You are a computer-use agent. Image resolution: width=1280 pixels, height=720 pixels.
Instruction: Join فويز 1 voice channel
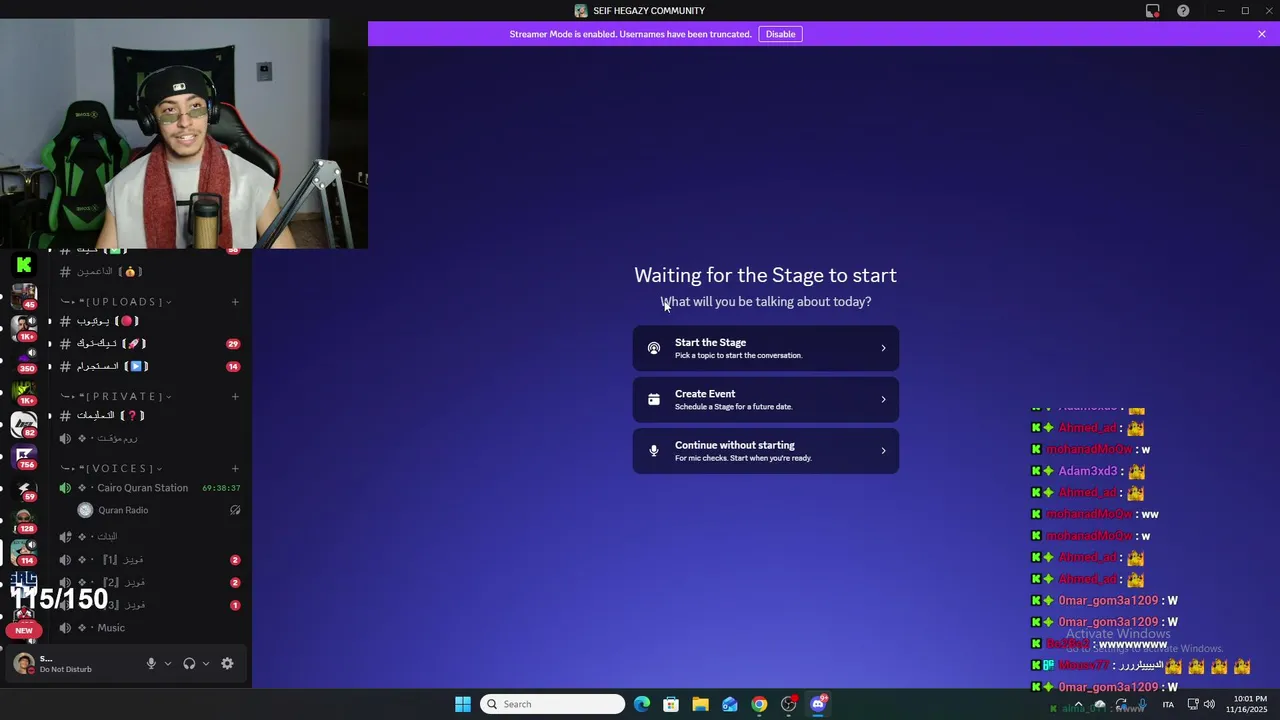[148, 560]
